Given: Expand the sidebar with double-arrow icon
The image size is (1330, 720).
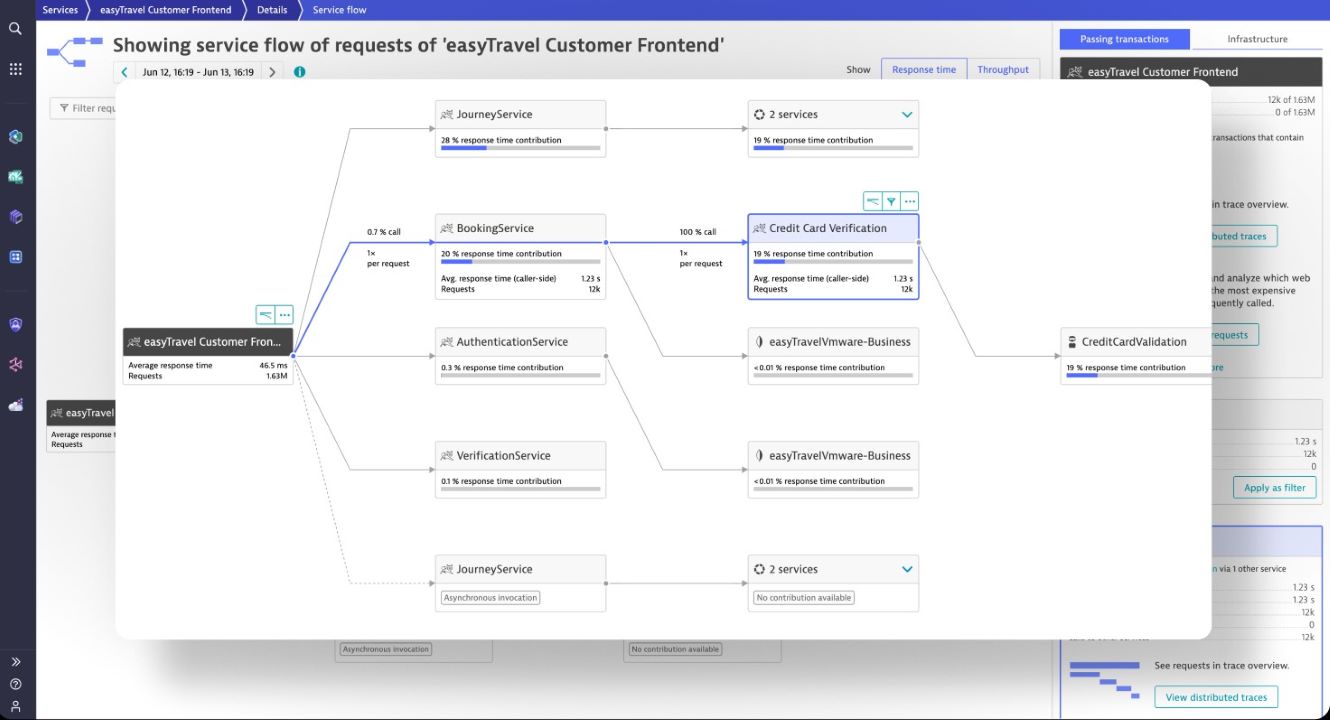Looking at the screenshot, I should coord(15,662).
